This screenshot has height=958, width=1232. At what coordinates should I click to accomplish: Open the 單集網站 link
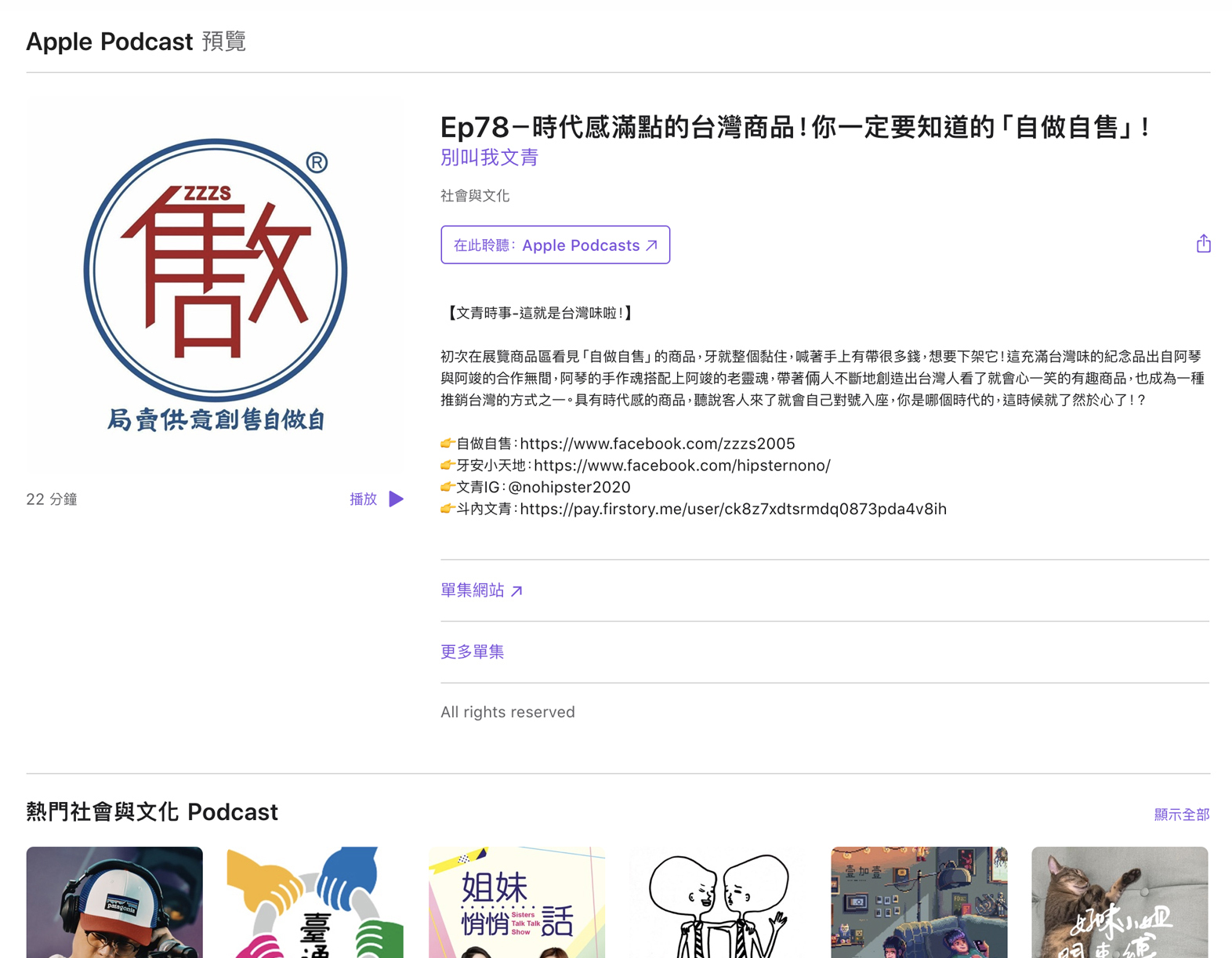[x=481, y=590]
